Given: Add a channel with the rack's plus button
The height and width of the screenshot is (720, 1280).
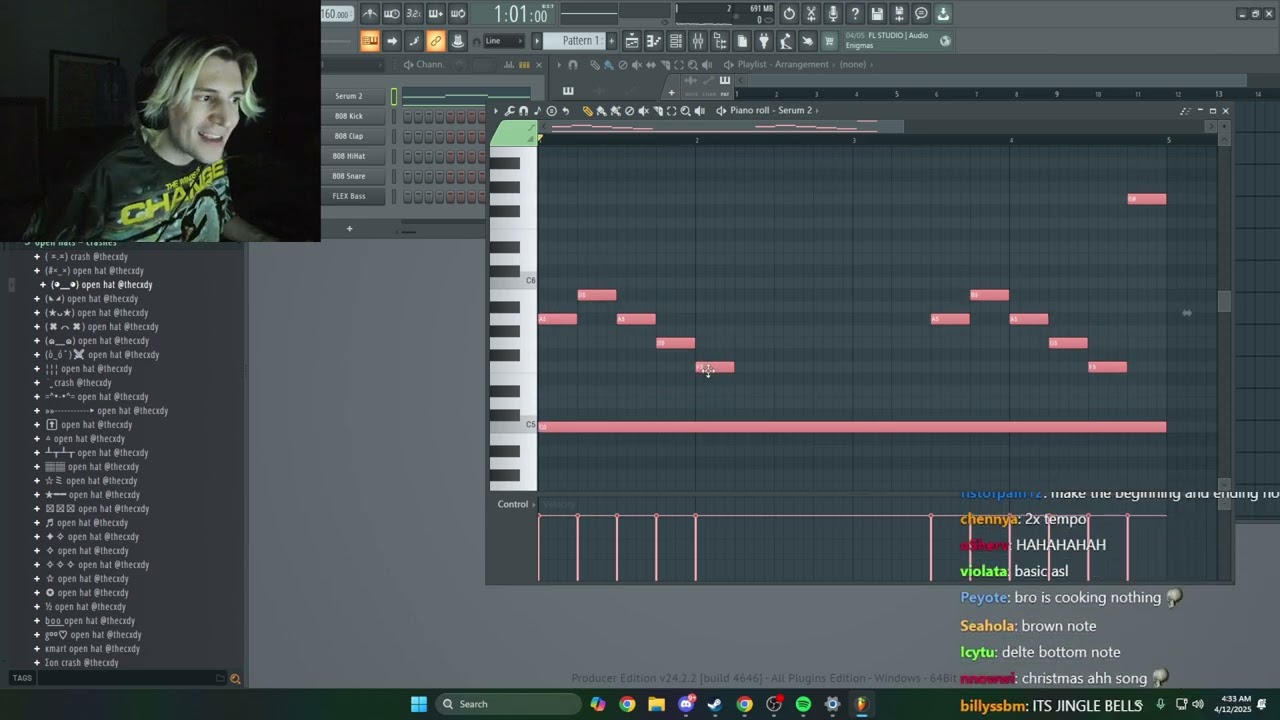Looking at the screenshot, I should coord(349,229).
